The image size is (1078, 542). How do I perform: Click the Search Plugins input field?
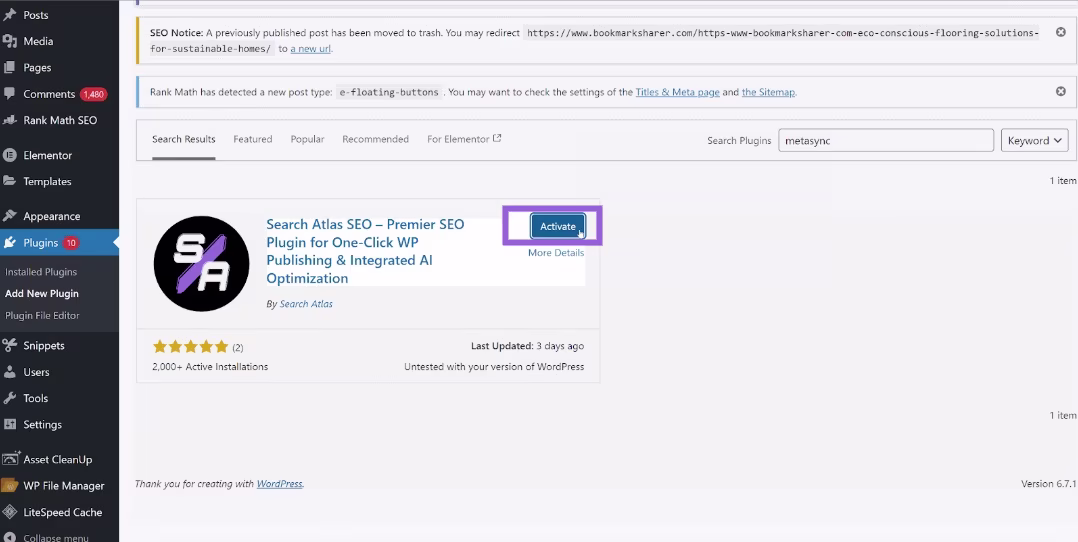click(x=885, y=141)
